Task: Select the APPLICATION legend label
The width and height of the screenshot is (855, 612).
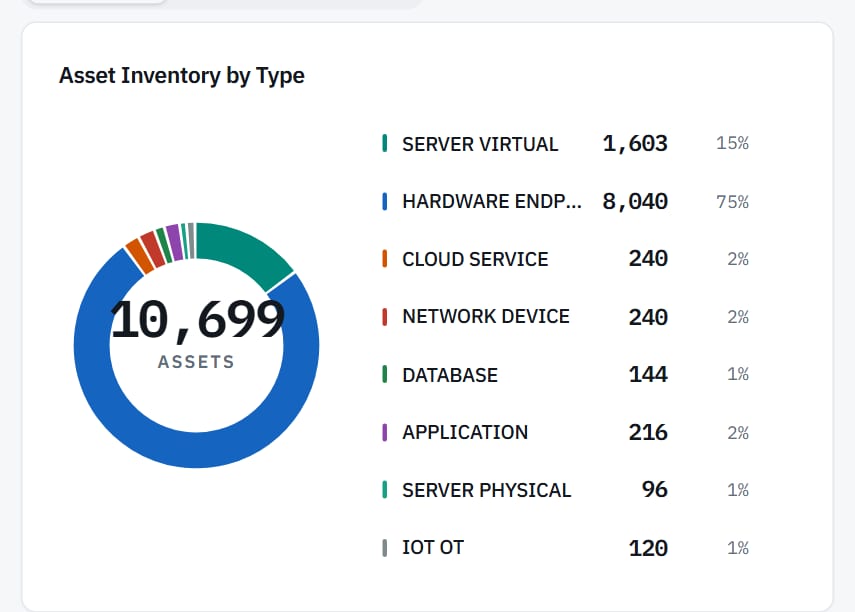Action: click(465, 433)
